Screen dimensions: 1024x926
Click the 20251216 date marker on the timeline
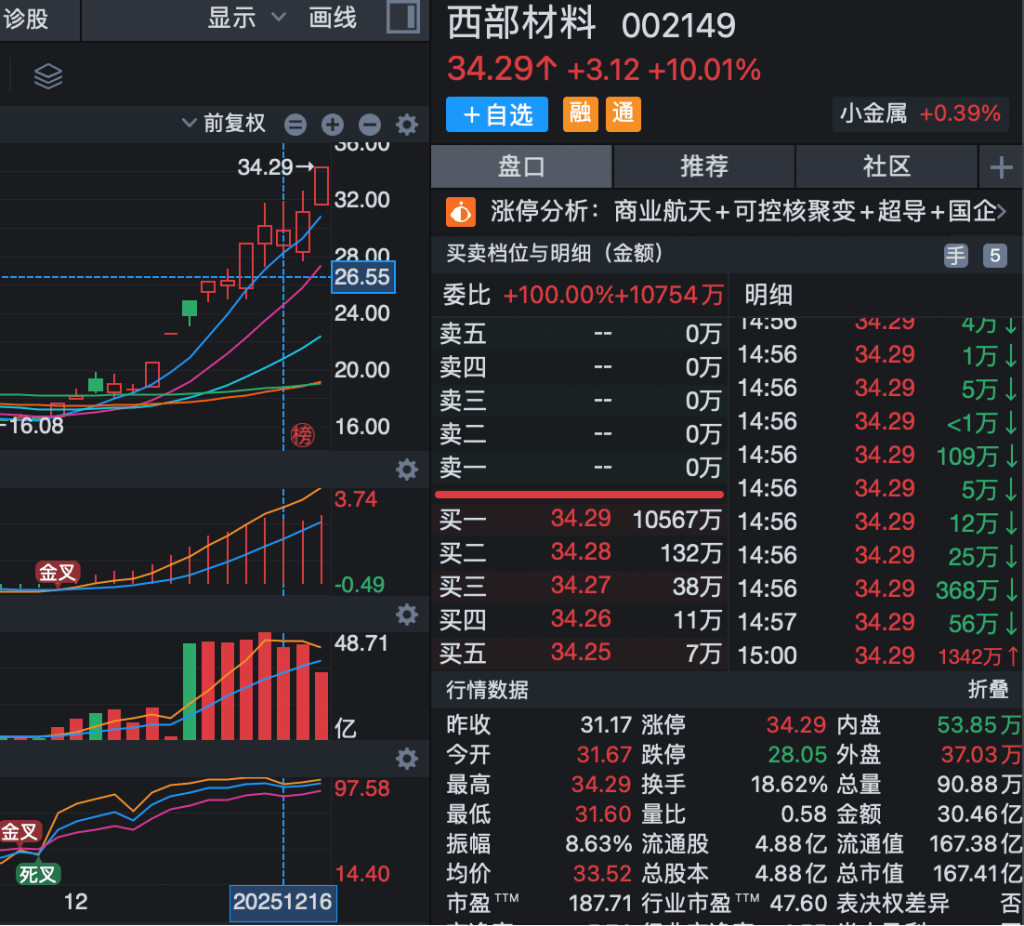point(283,902)
